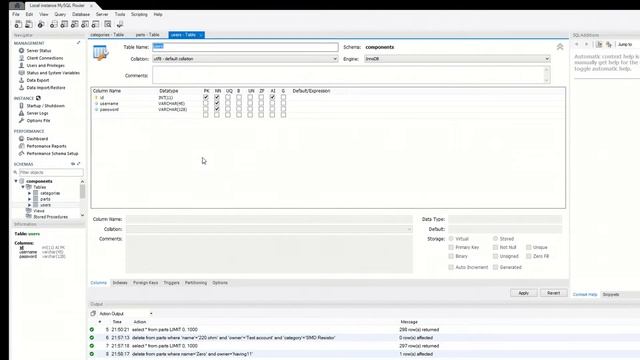640x360 pixels.
Task: Open the Scripting menu
Action: click(139, 14)
